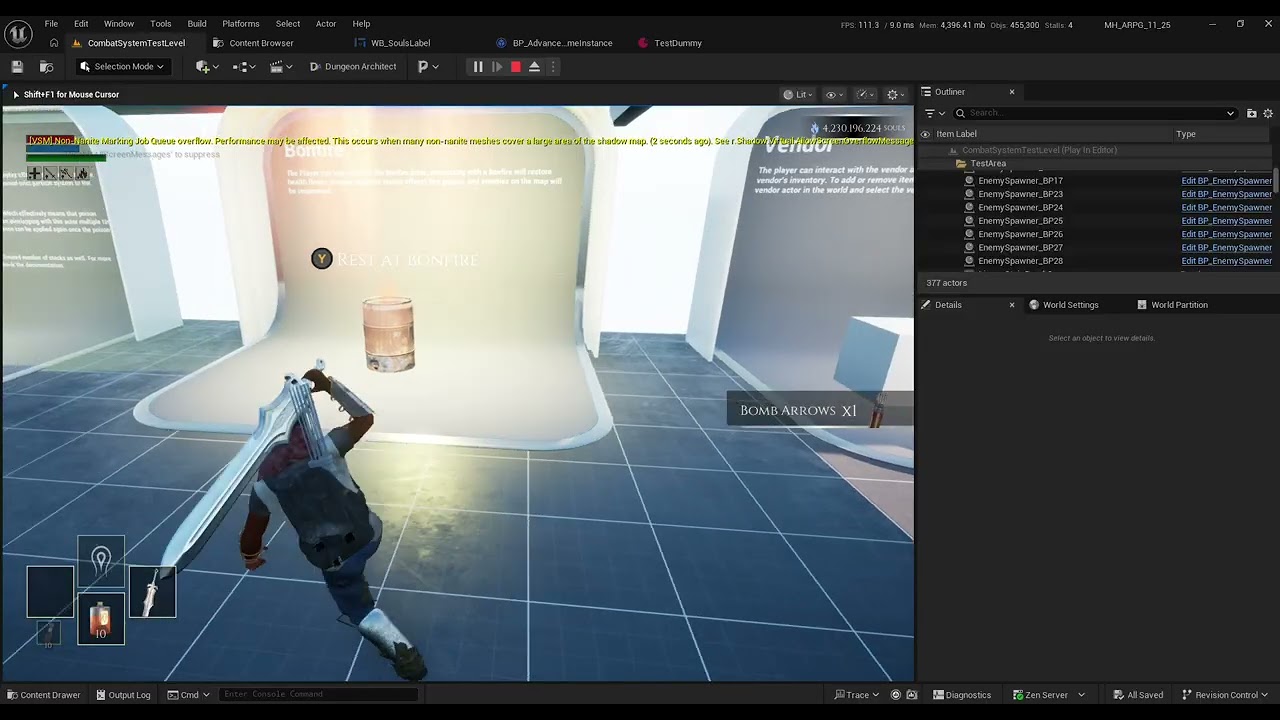1280x720 pixels.
Task: Pause the play-in-editor simulation
Action: [478, 67]
